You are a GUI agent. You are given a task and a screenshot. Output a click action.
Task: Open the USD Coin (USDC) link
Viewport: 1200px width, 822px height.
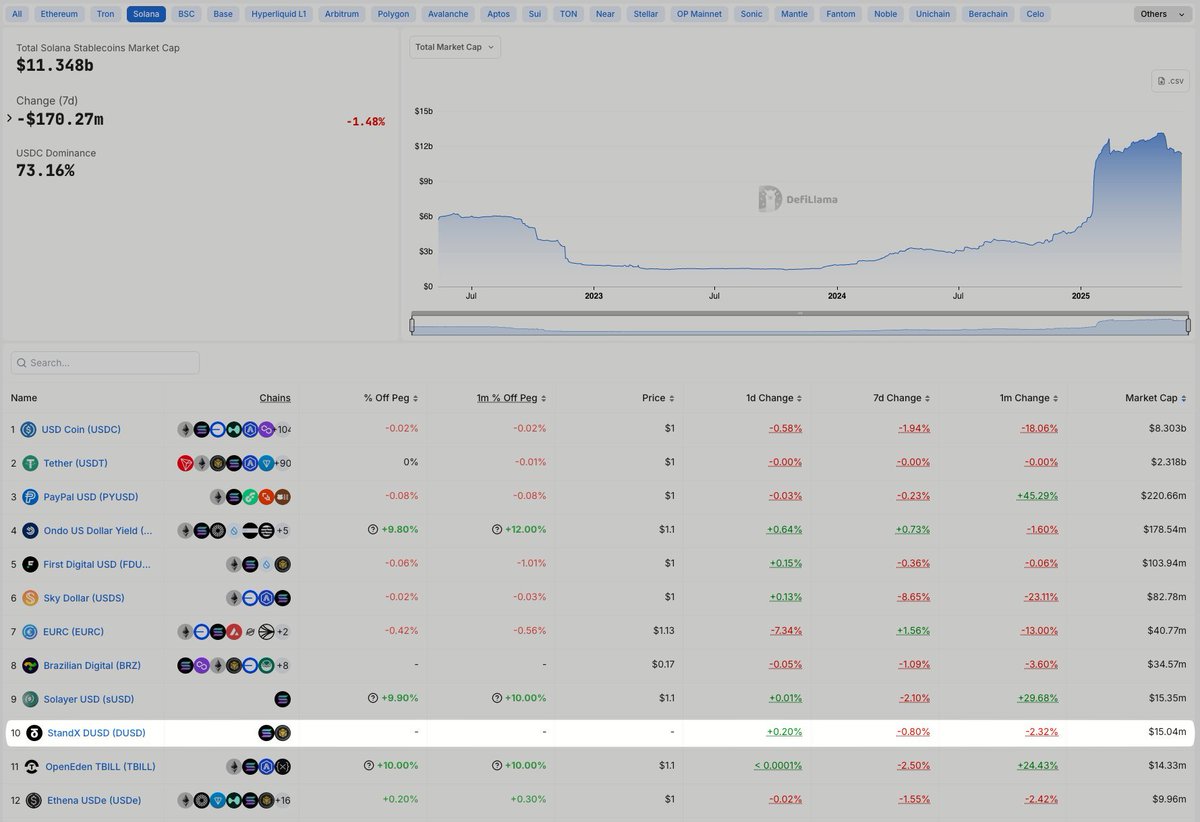click(x=82, y=429)
